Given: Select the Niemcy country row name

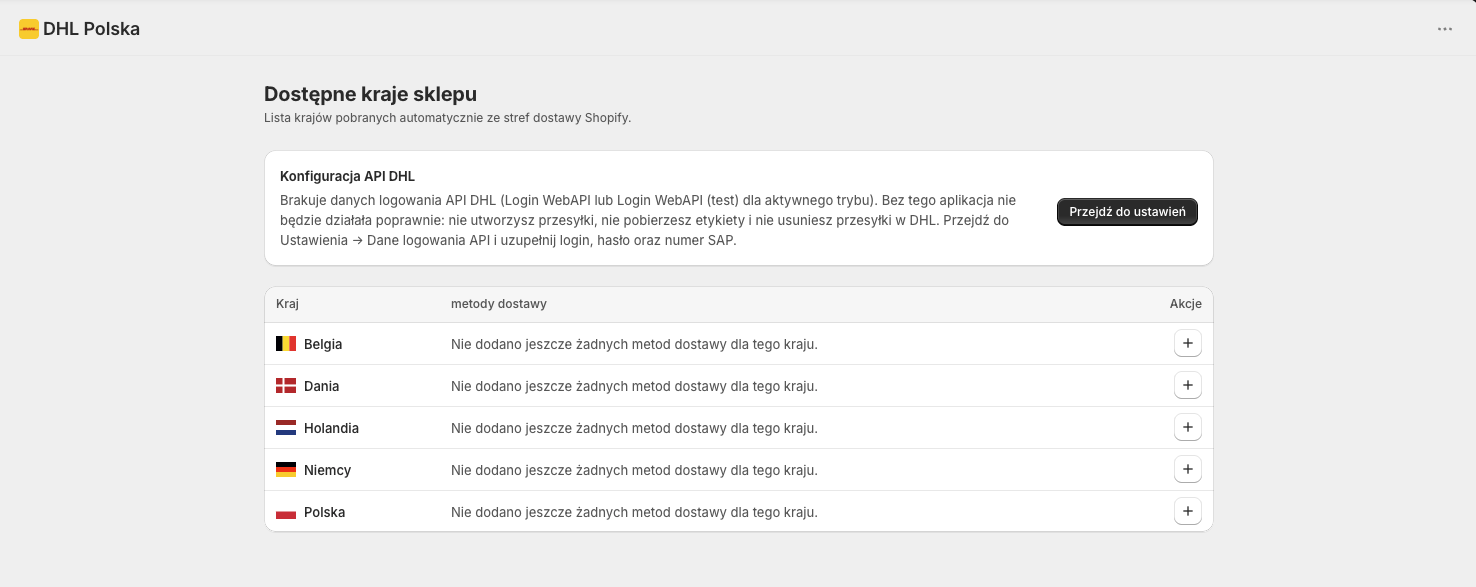Looking at the screenshot, I should 327,470.
